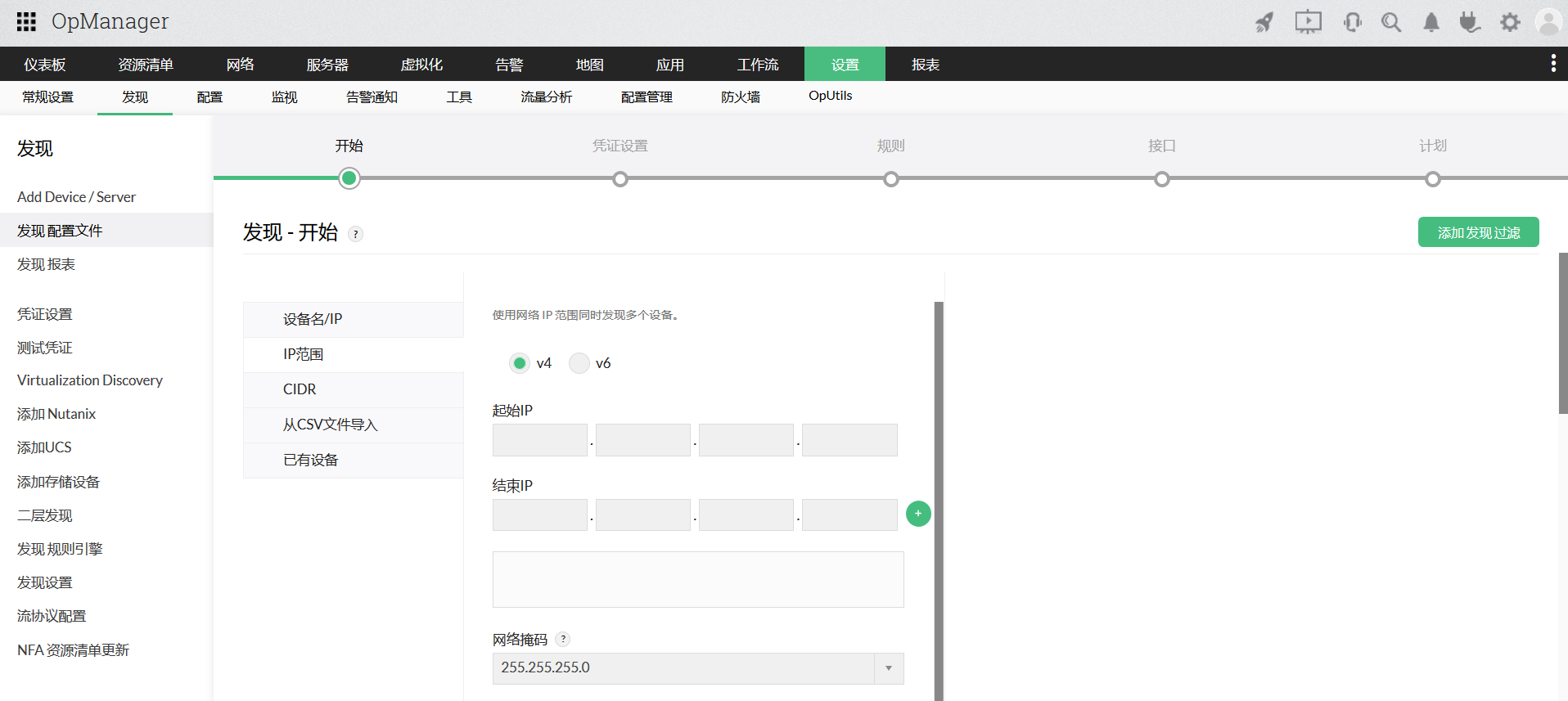1568x701 pixels.
Task: Jump to the 规则 wizard step marker
Action: click(891, 179)
